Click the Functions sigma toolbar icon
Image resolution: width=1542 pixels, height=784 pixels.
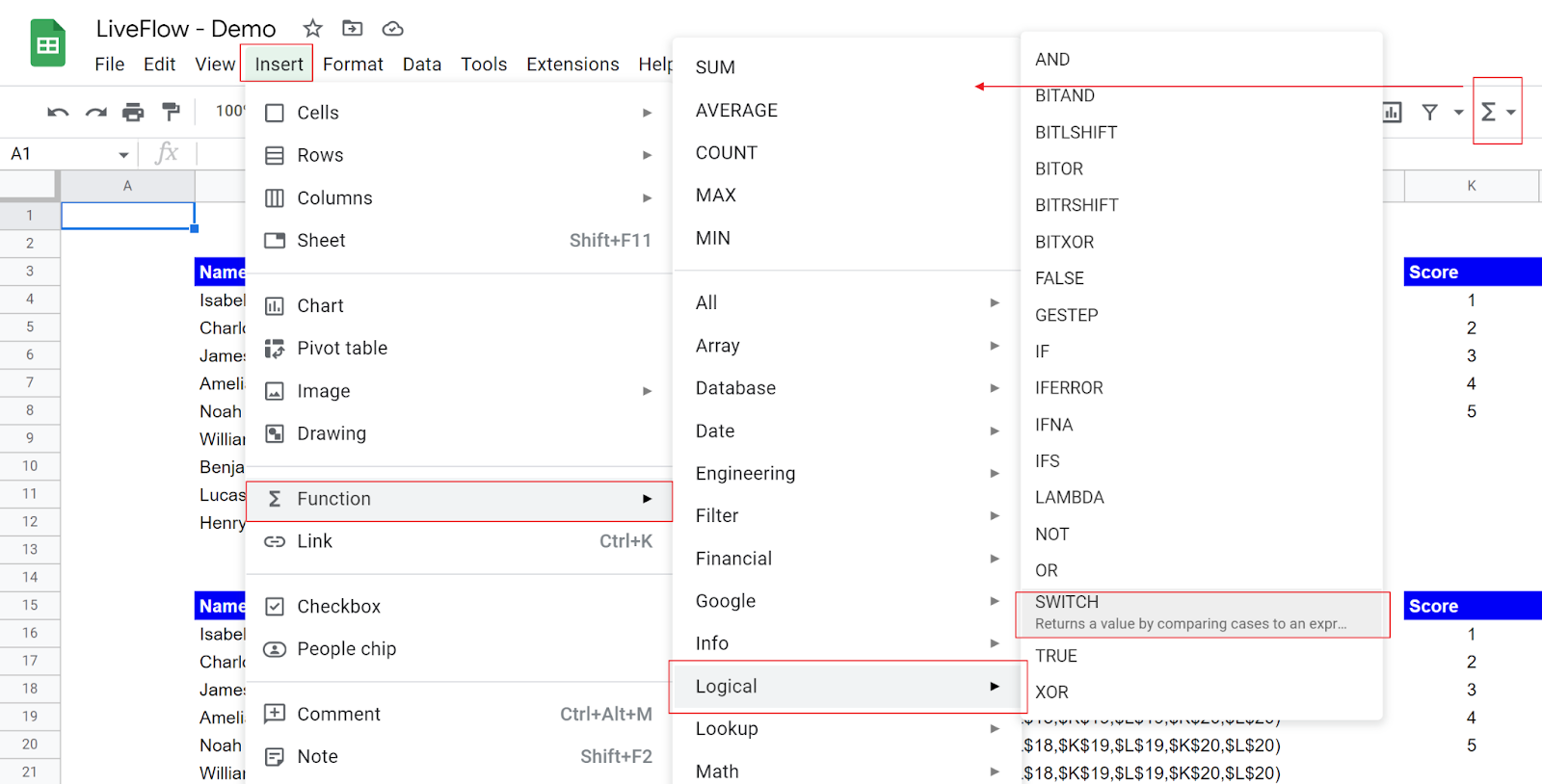(x=1489, y=113)
